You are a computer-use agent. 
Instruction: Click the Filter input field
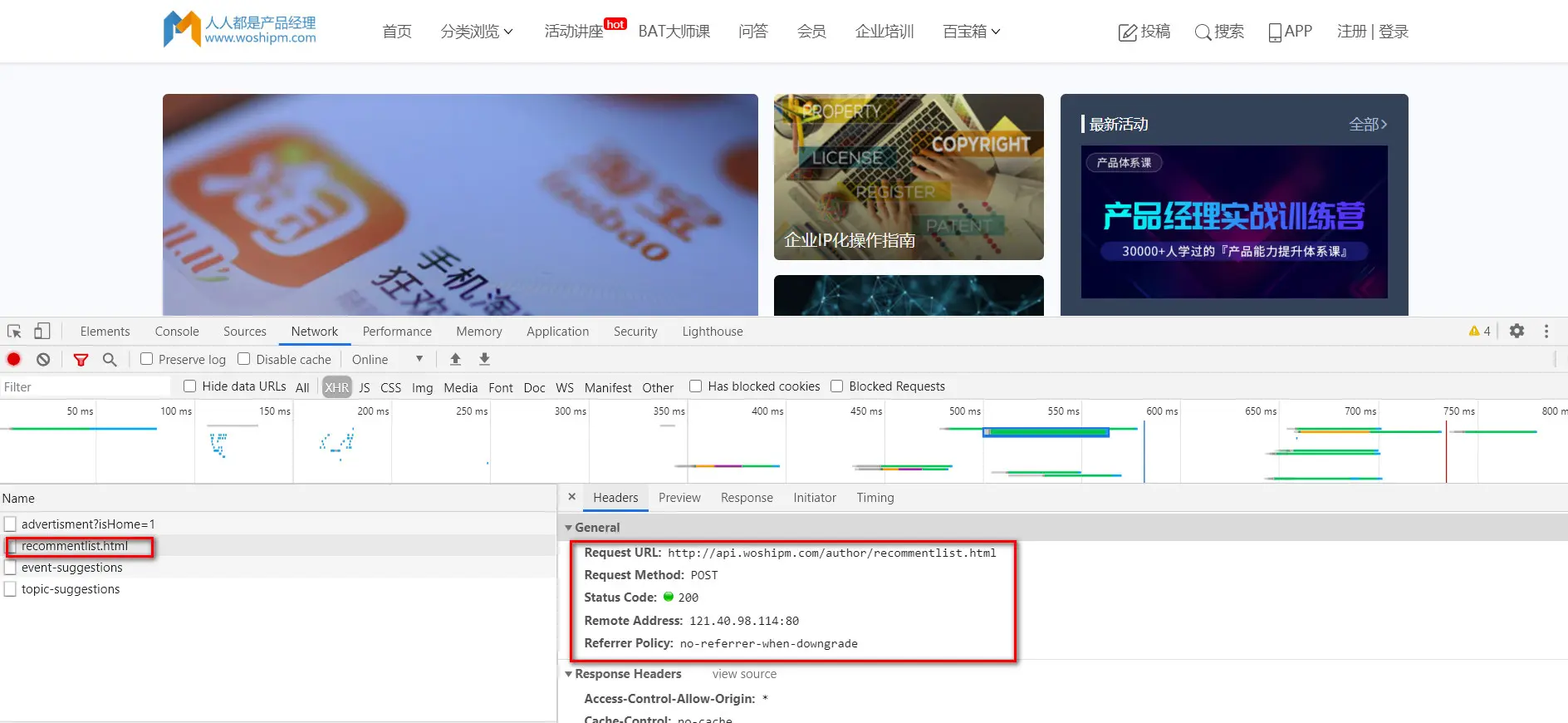pyautogui.click(x=85, y=386)
